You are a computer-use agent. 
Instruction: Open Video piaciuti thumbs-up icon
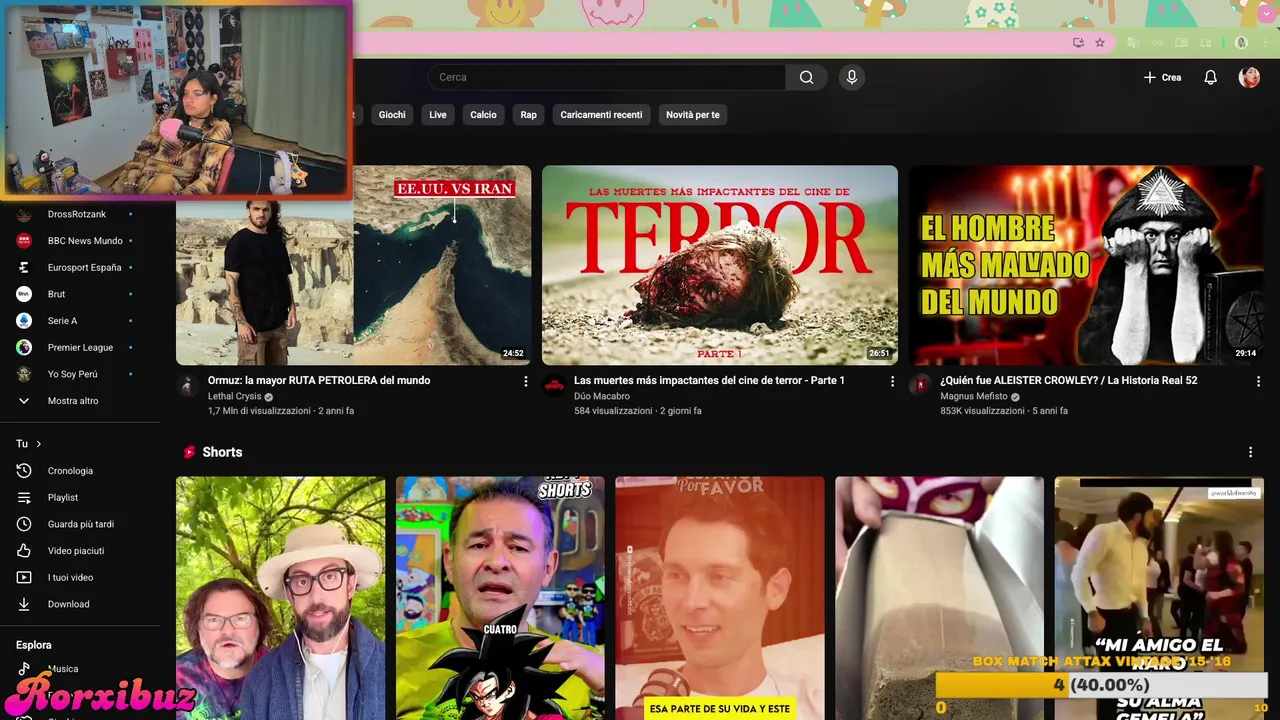(24, 551)
